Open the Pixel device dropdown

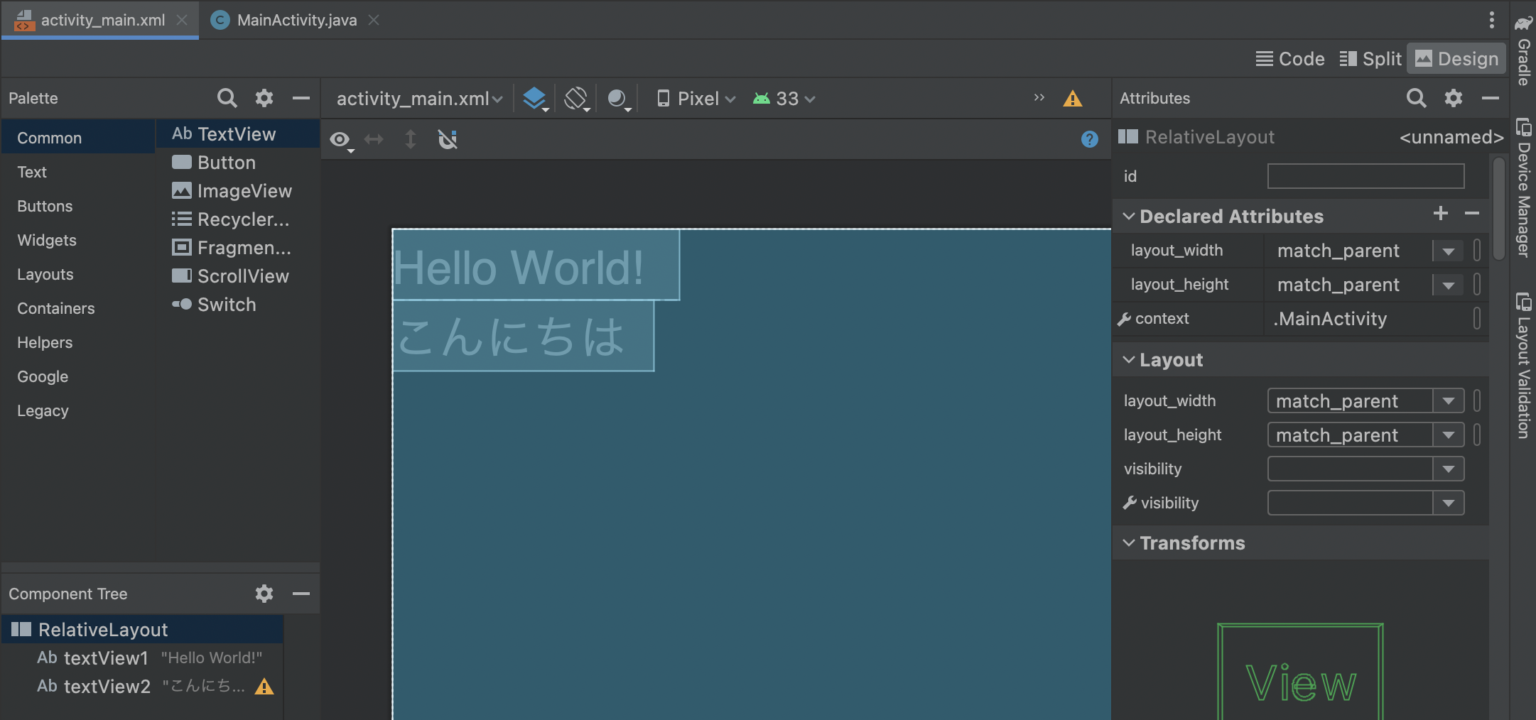[x=696, y=98]
